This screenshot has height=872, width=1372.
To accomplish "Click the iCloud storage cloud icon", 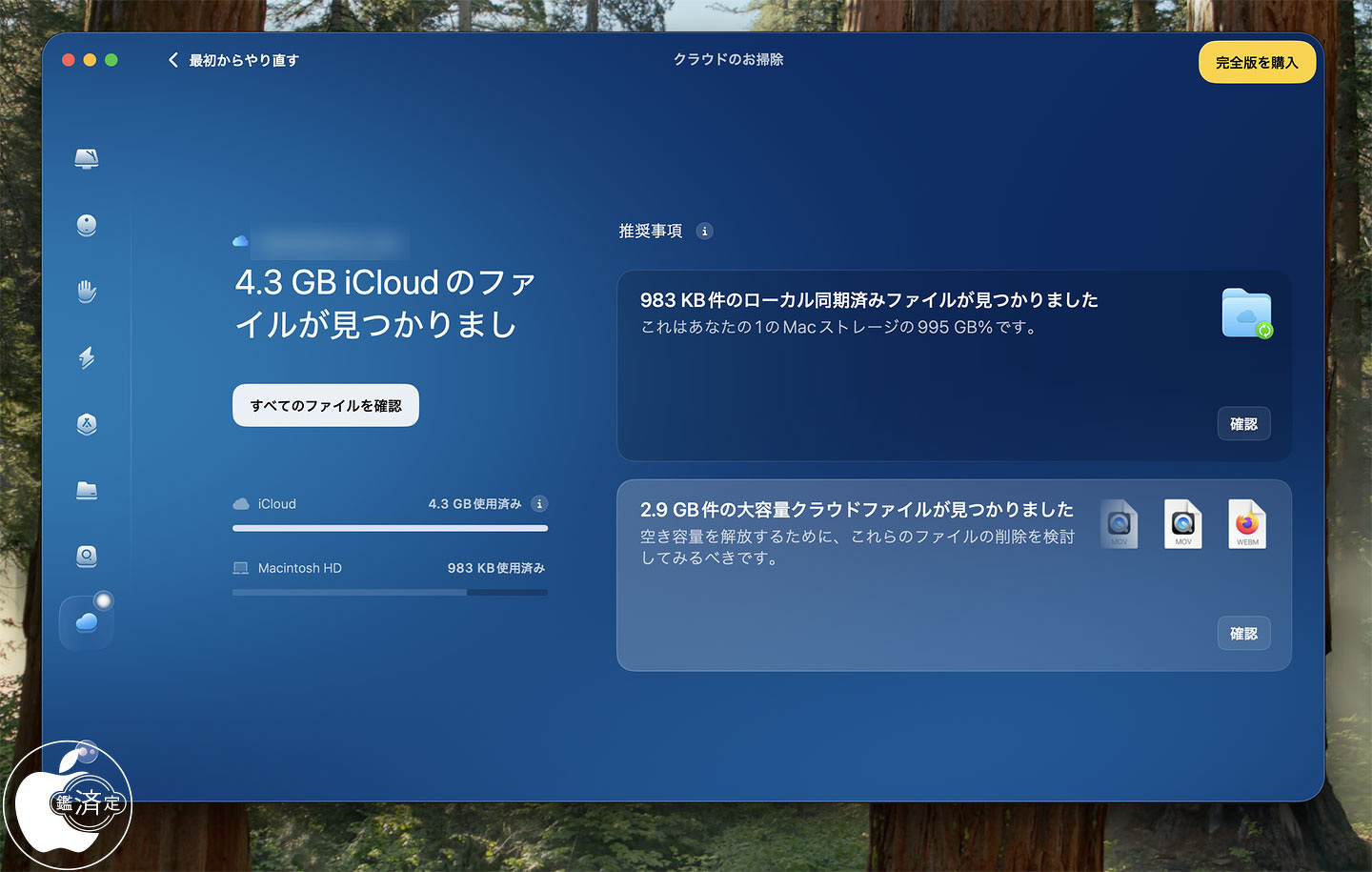I will 241,504.
